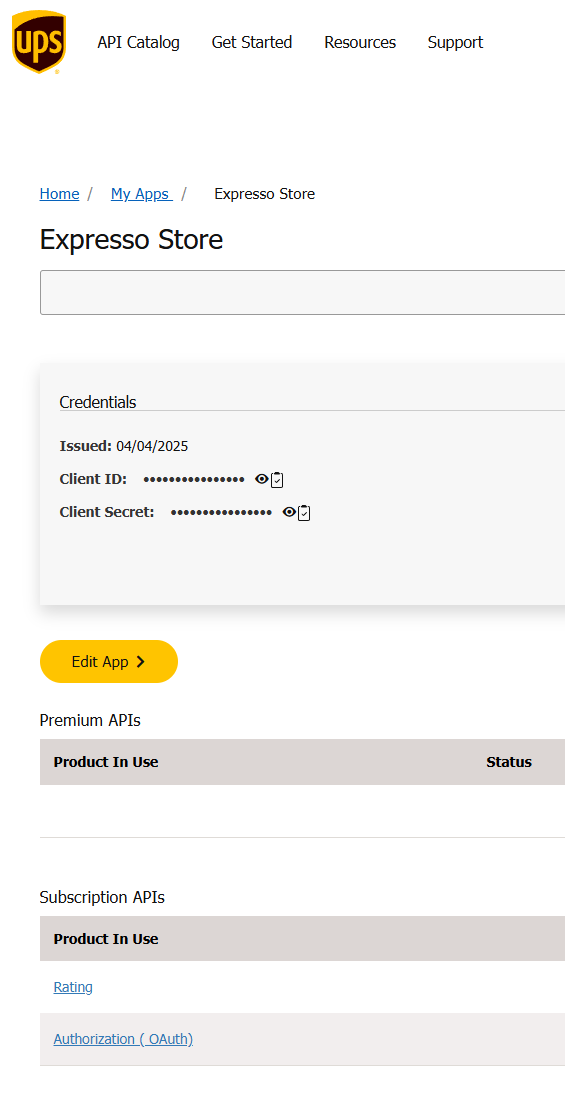
Task: Open the Get Started menu
Action: coord(252,43)
